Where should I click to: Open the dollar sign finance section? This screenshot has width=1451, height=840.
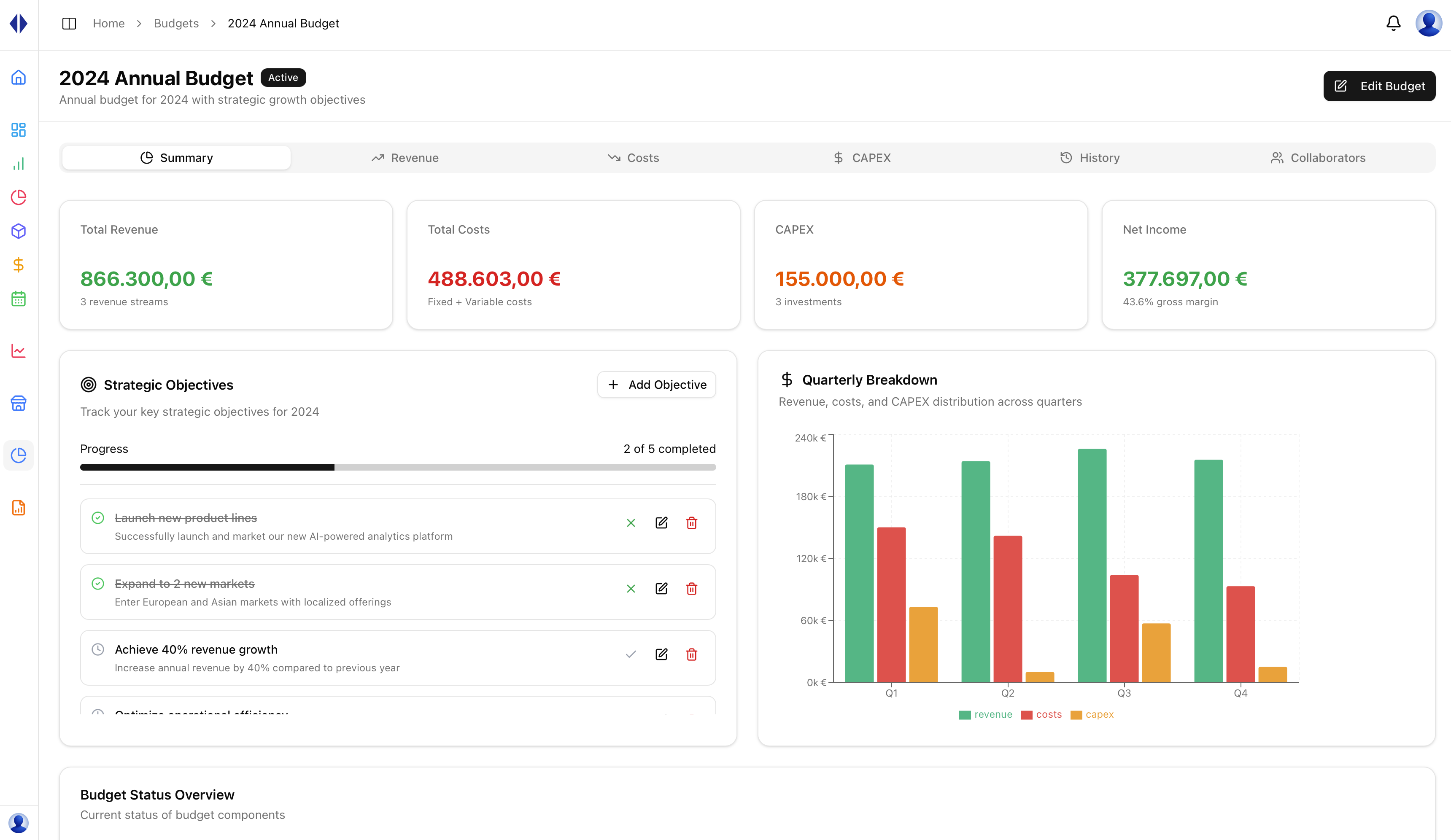click(x=19, y=265)
